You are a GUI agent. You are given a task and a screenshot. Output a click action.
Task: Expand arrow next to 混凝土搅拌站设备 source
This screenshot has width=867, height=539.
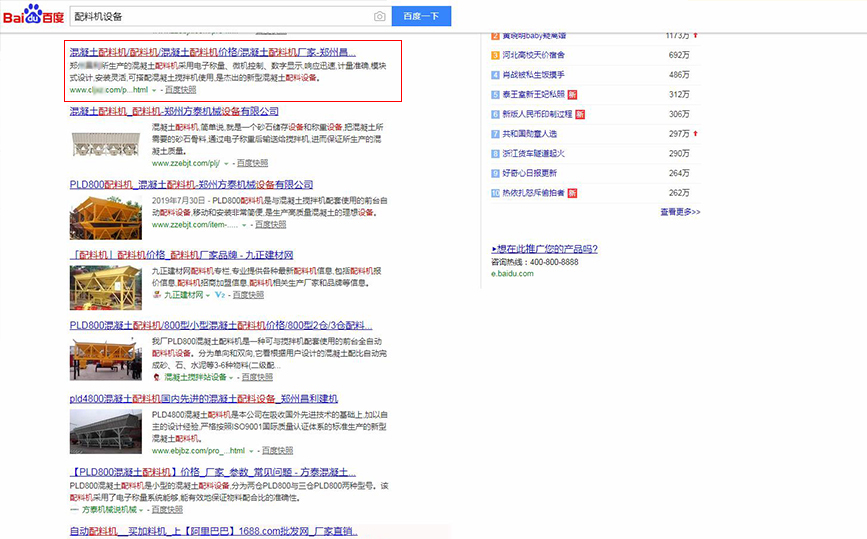coord(231,378)
